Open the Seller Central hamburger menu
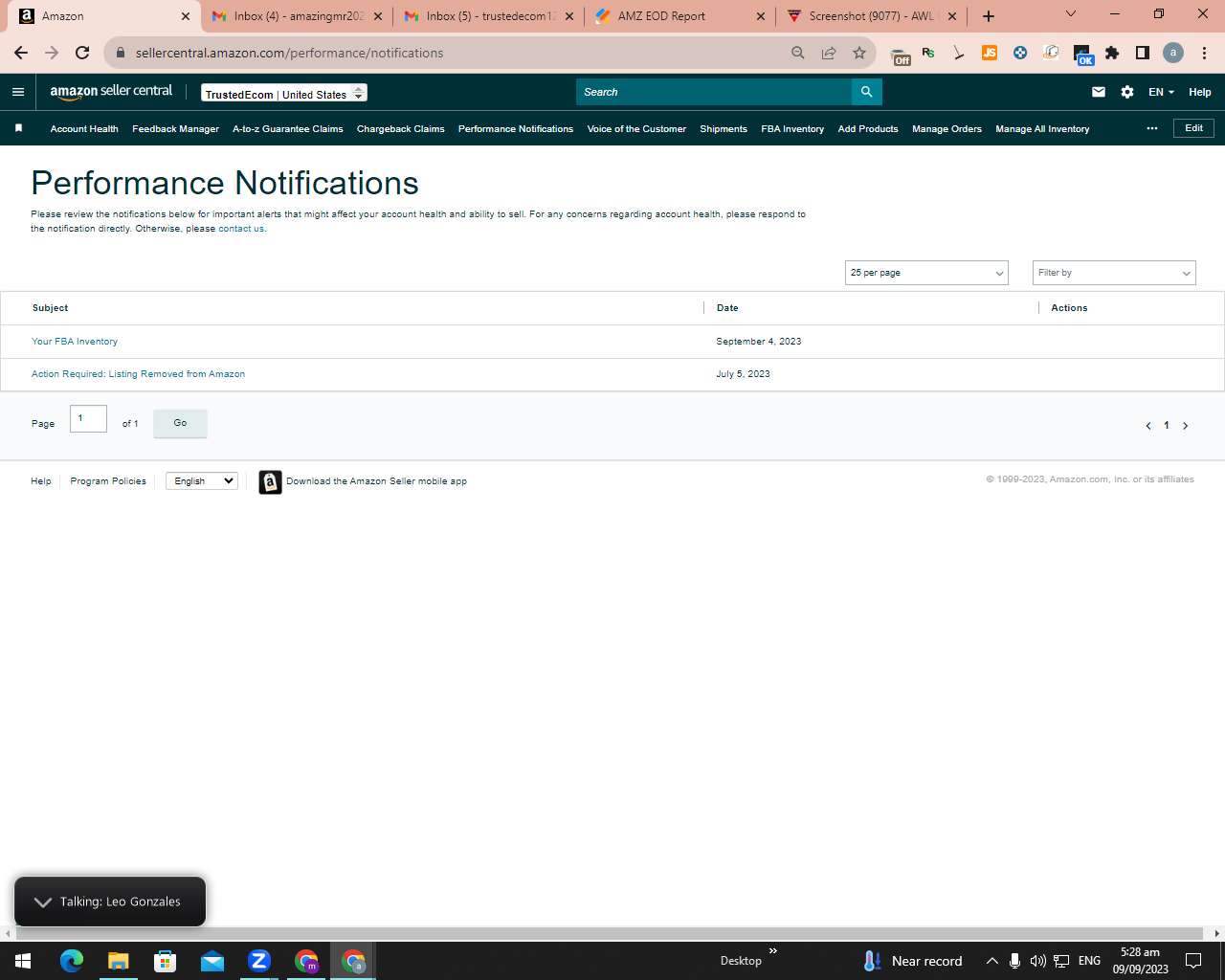 click(x=18, y=92)
